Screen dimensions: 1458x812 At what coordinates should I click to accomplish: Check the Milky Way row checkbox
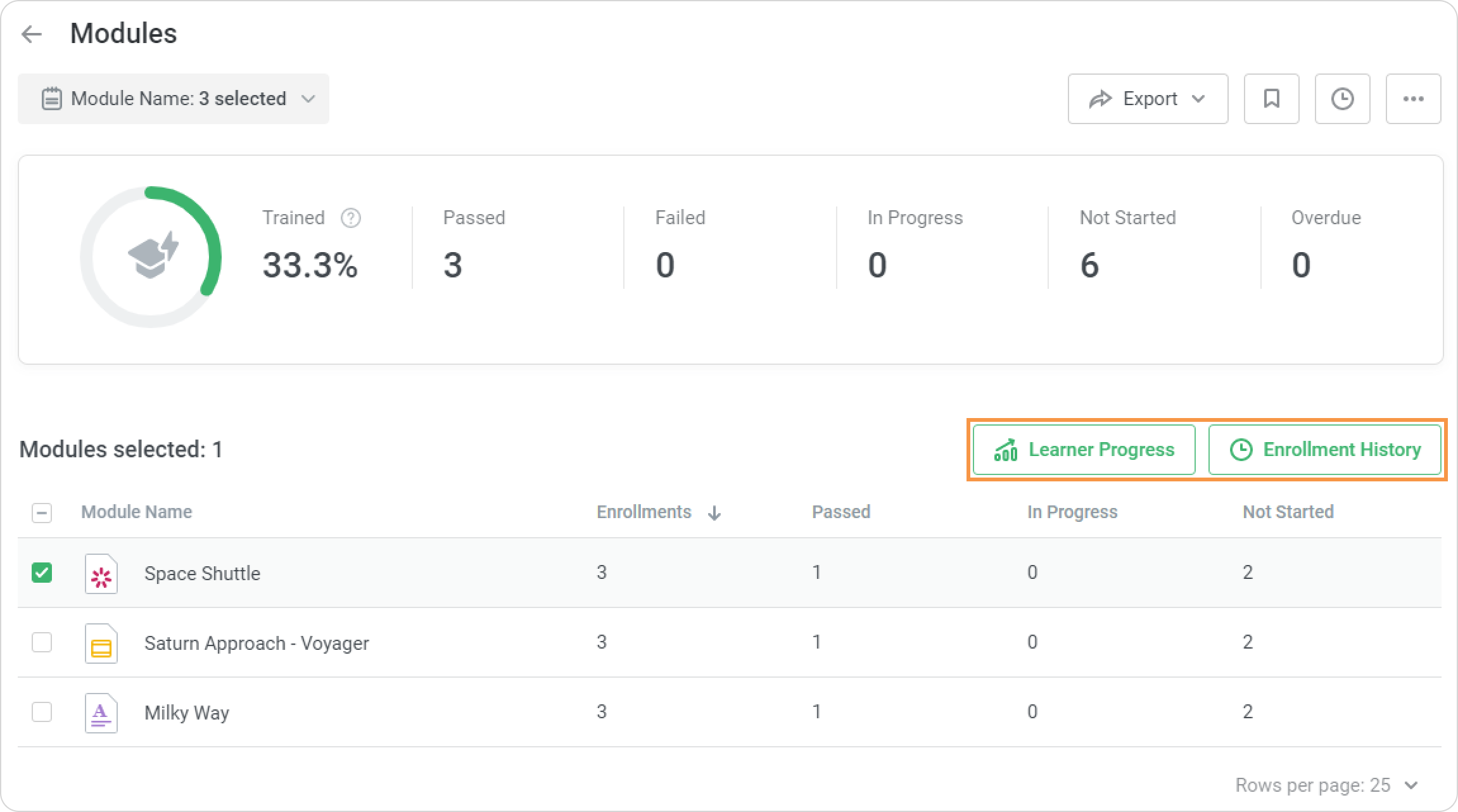coord(42,713)
